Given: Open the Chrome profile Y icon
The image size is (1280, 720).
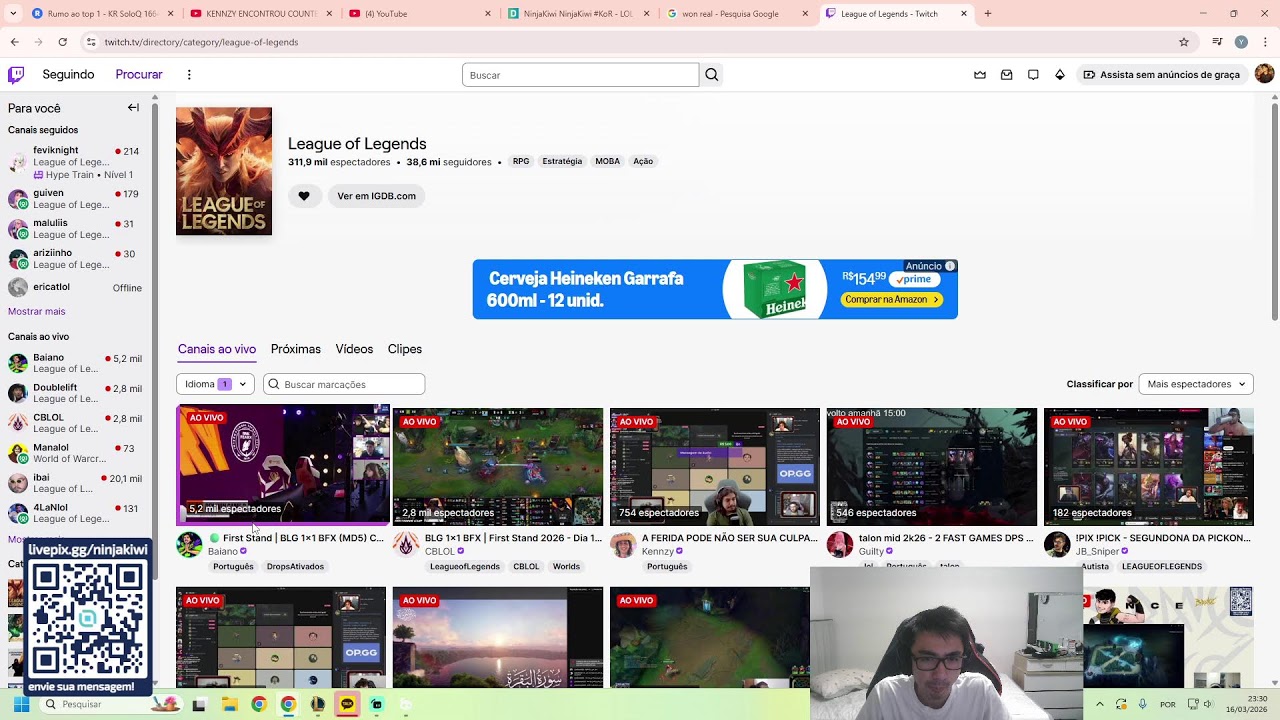Looking at the screenshot, I should 1241,42.
